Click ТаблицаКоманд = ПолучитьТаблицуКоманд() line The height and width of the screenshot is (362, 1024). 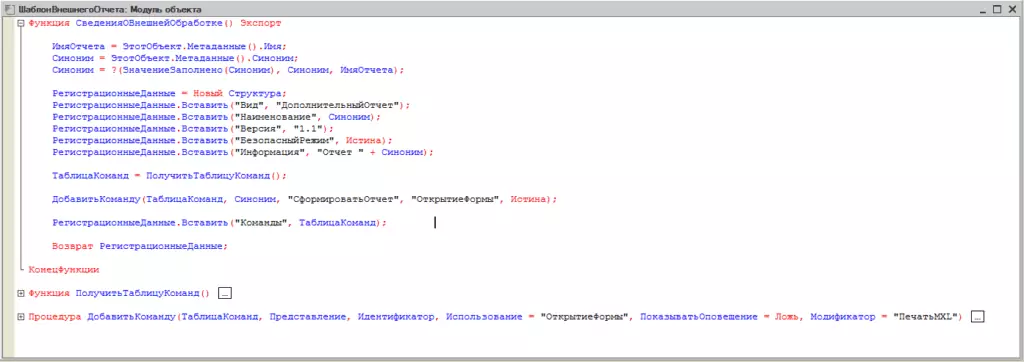point(170,176)
